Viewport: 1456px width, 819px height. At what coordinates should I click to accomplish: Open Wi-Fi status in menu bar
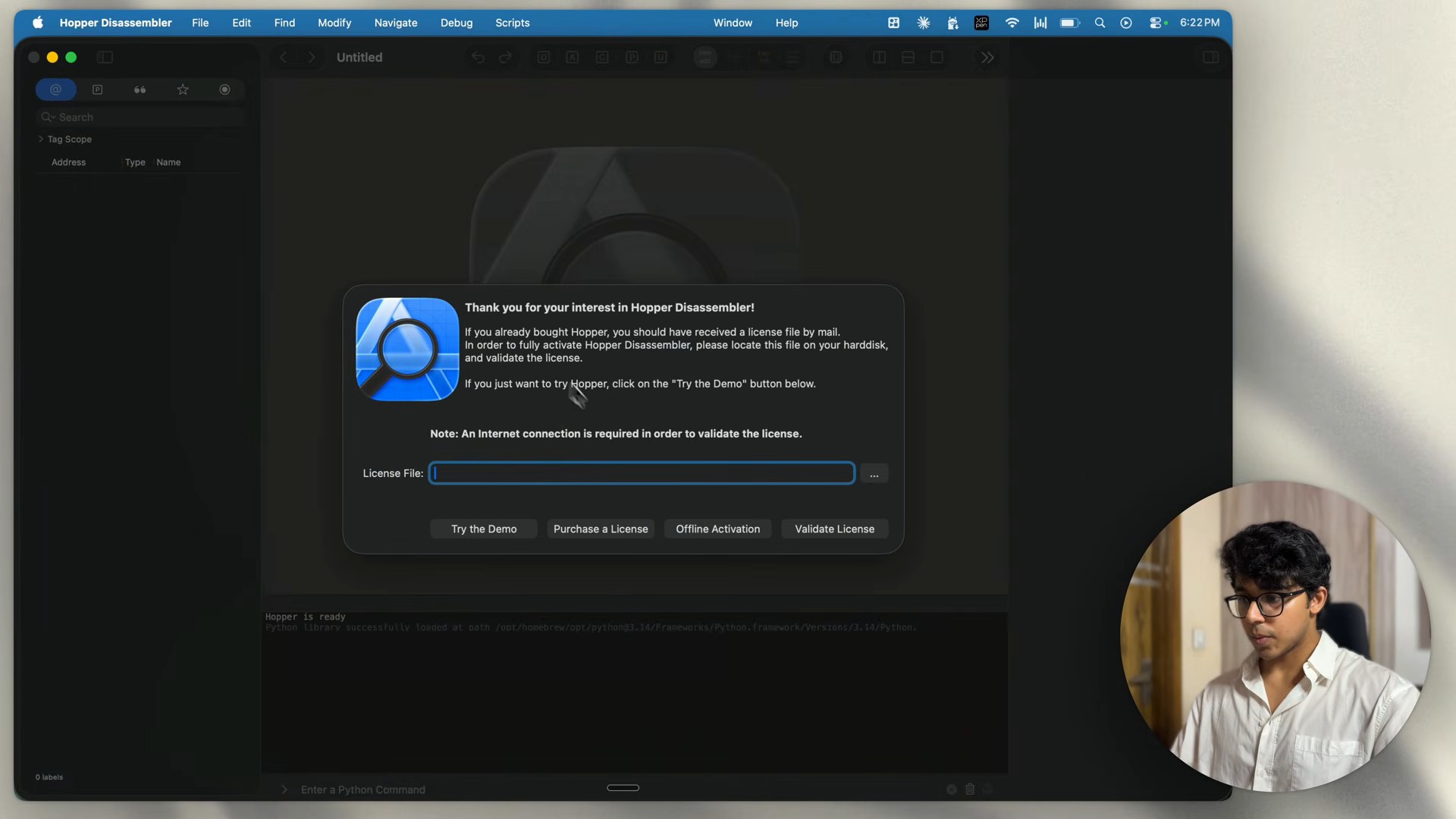point(1012,23)
